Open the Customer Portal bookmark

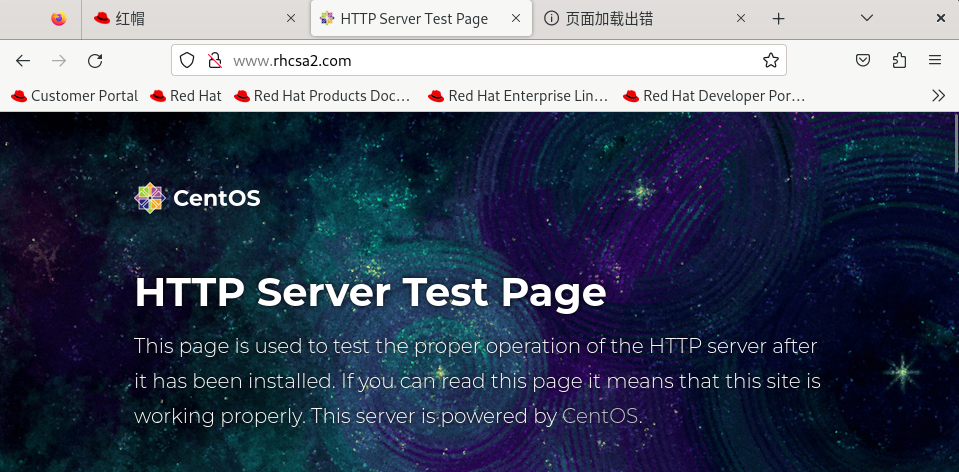tap(75, 96)
